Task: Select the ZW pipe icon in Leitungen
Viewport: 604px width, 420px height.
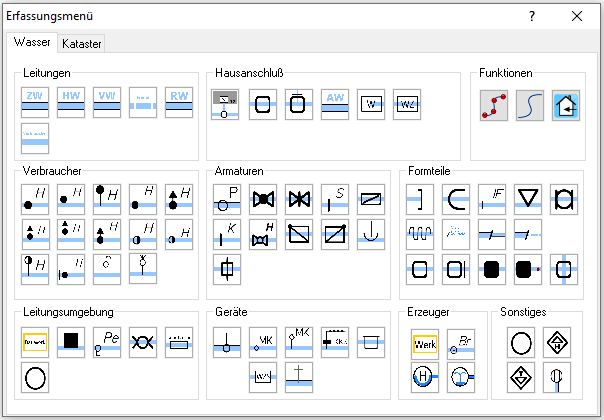Action: click(35, 104)
